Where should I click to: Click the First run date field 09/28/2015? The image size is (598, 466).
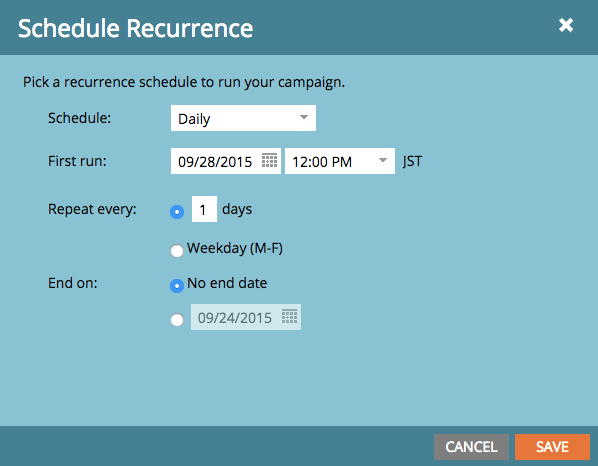226,161
